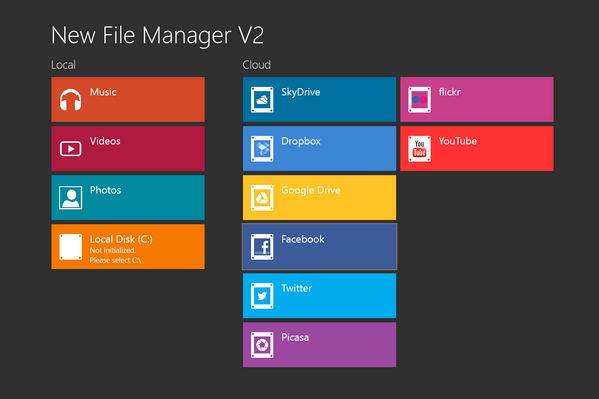Click the headphones icon on Music tile

71,100
